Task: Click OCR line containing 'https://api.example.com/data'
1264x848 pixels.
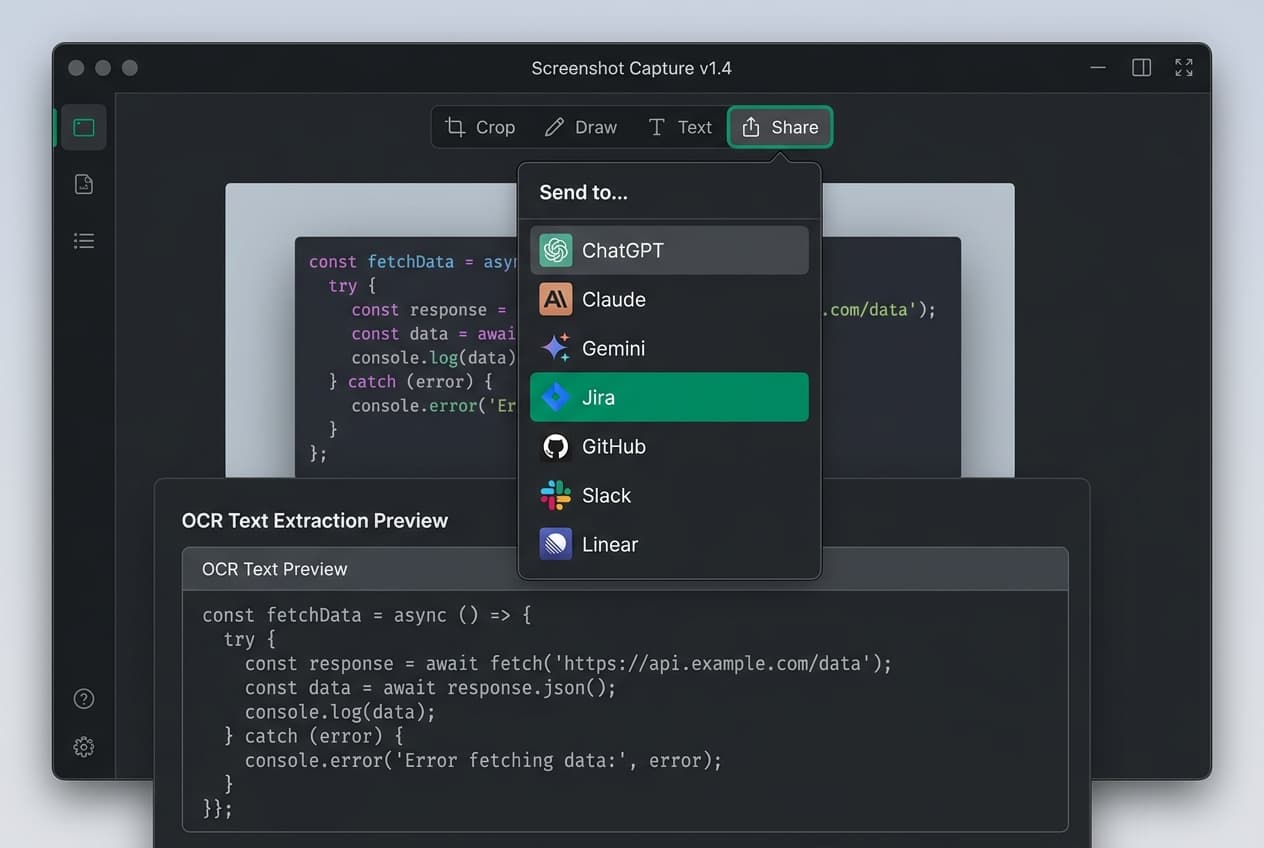Action: coord(568,664)
